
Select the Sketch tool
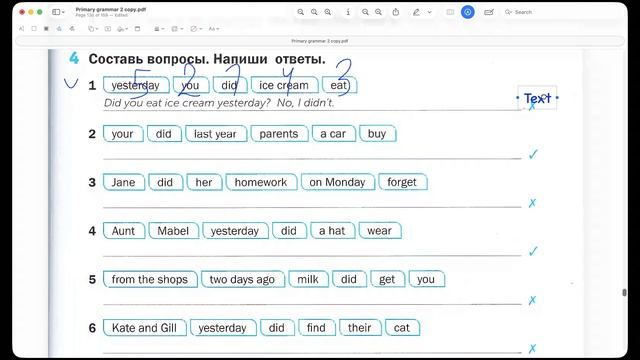(x=59, y=29)
